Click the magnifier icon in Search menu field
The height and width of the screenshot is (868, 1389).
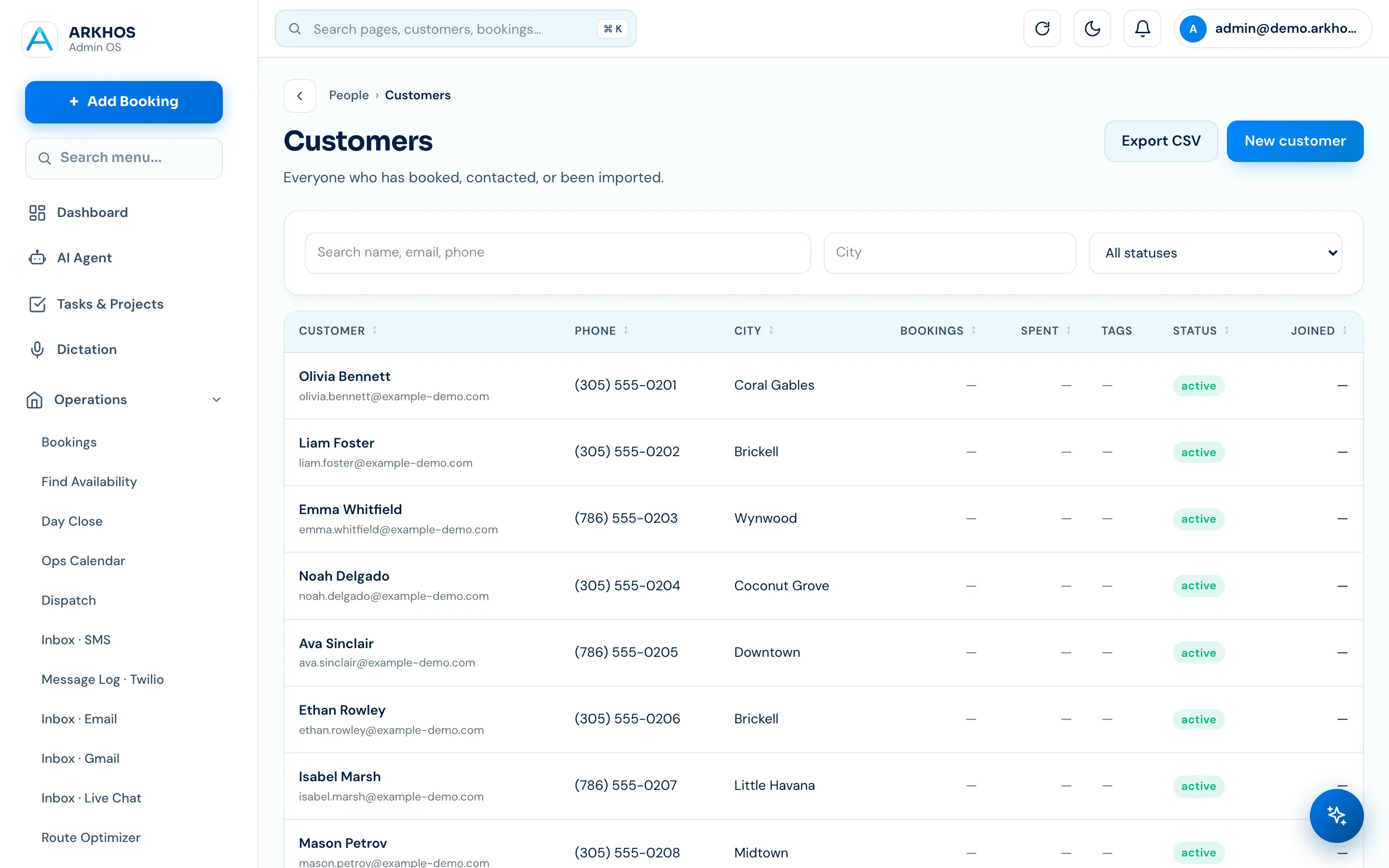coord(45,158)
